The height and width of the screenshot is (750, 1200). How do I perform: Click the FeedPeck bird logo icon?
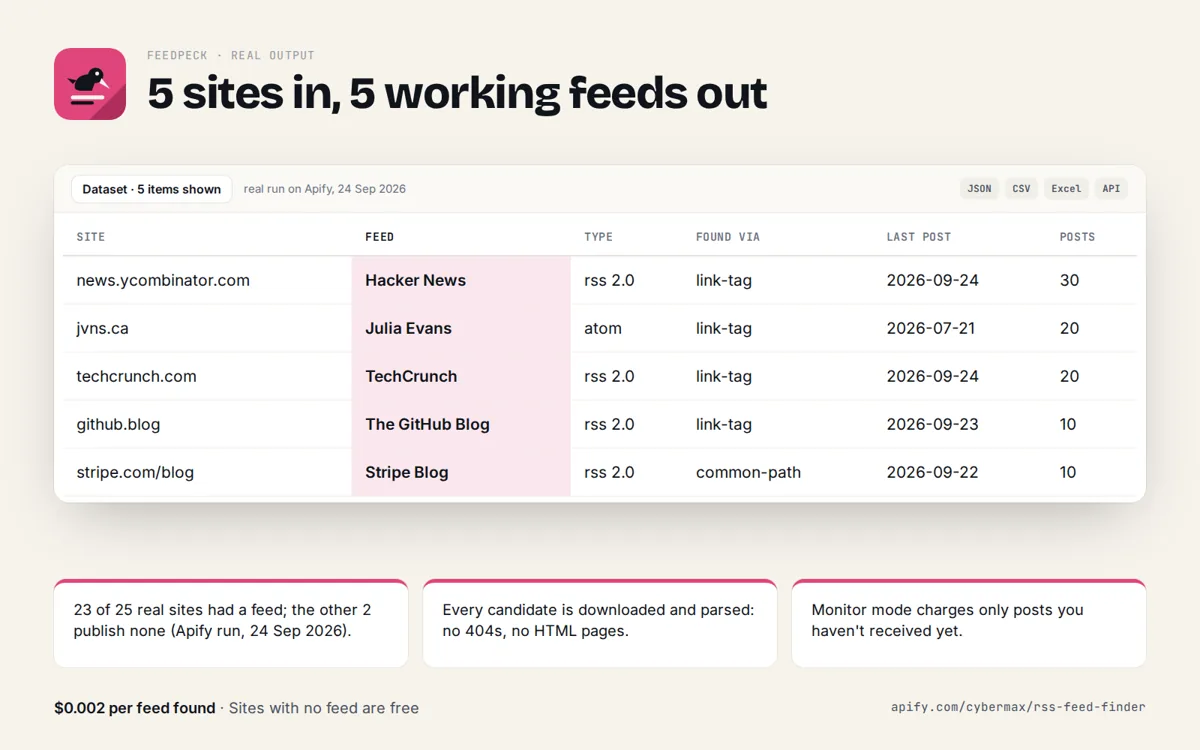coord(90,84)
